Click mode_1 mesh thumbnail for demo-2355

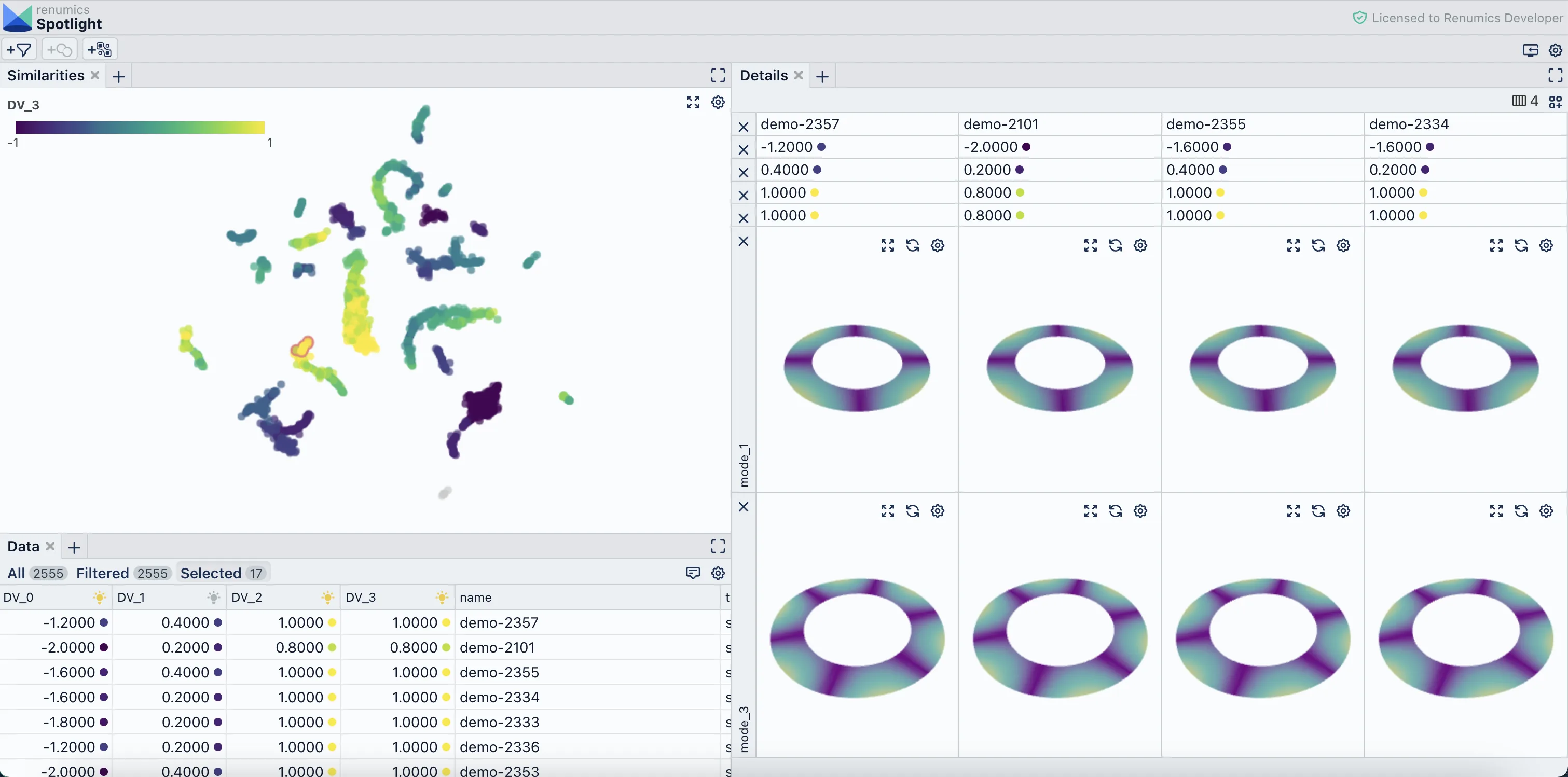coord(1262,368)
